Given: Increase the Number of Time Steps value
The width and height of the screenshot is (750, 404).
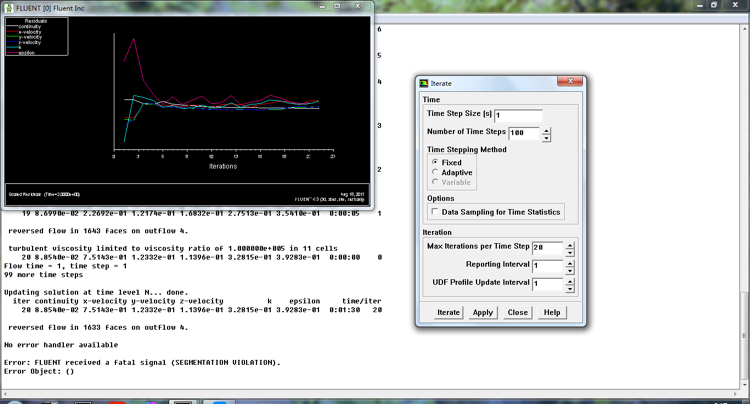Looking at the screenshot, I should (x=546, y=129).
